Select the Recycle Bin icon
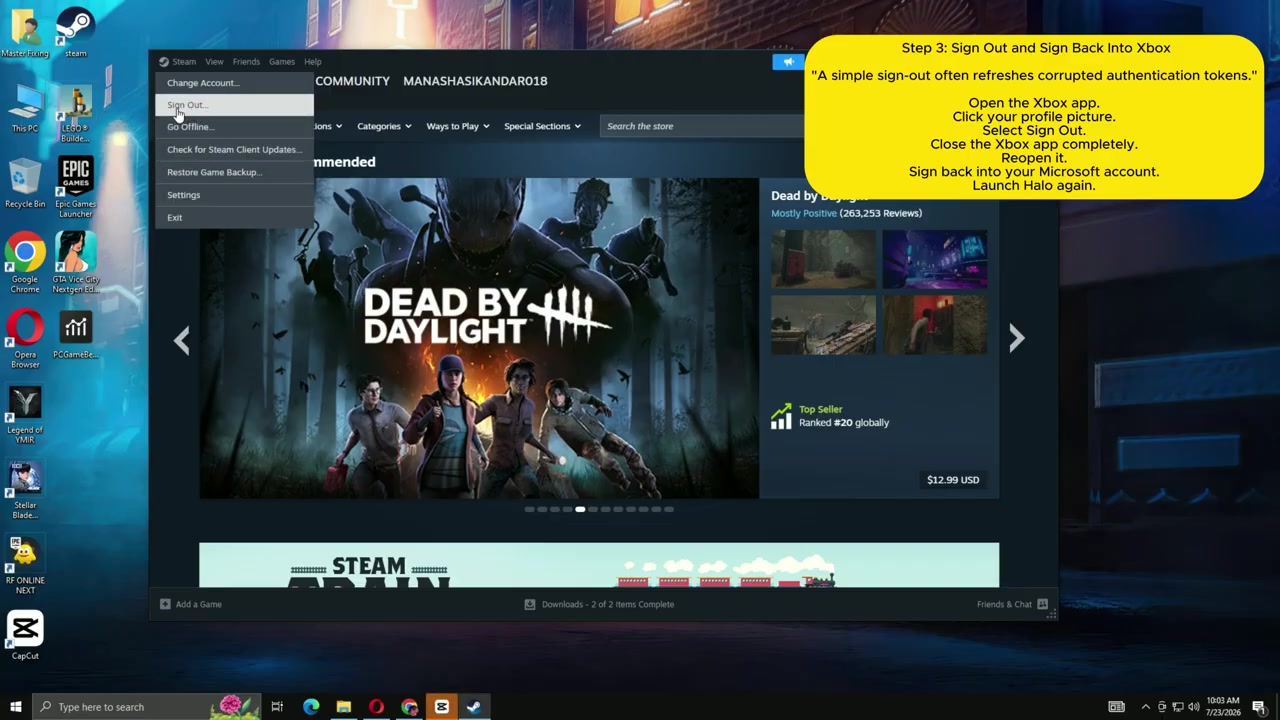 coord(25,185)
